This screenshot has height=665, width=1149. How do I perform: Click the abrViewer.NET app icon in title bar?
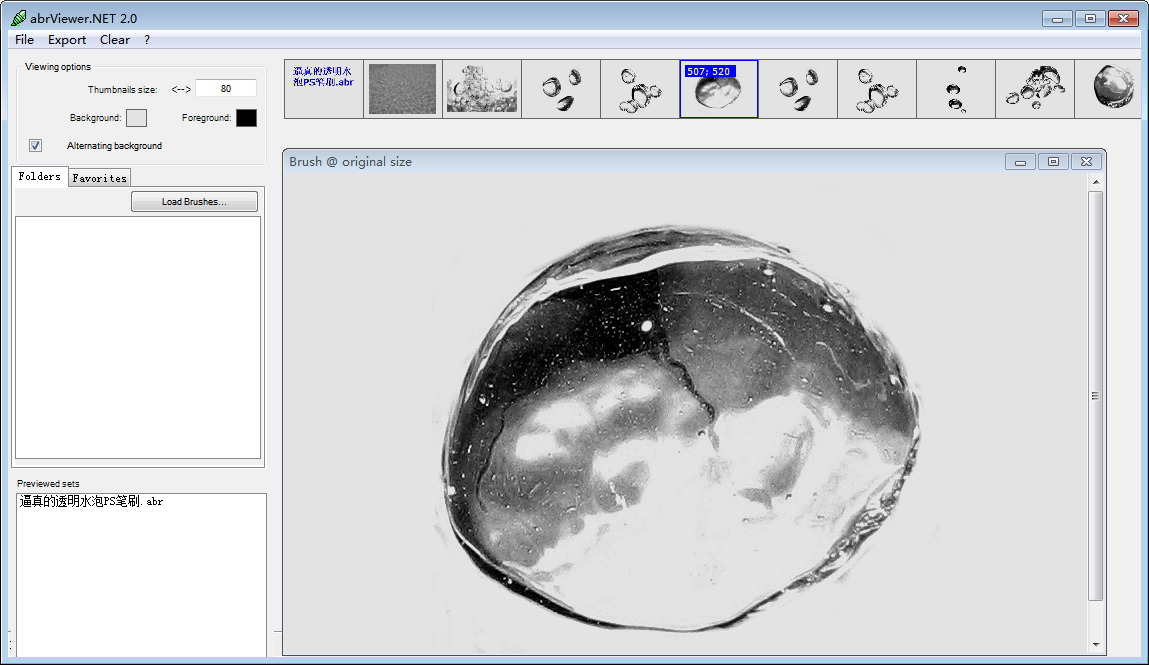pos(19,18)
